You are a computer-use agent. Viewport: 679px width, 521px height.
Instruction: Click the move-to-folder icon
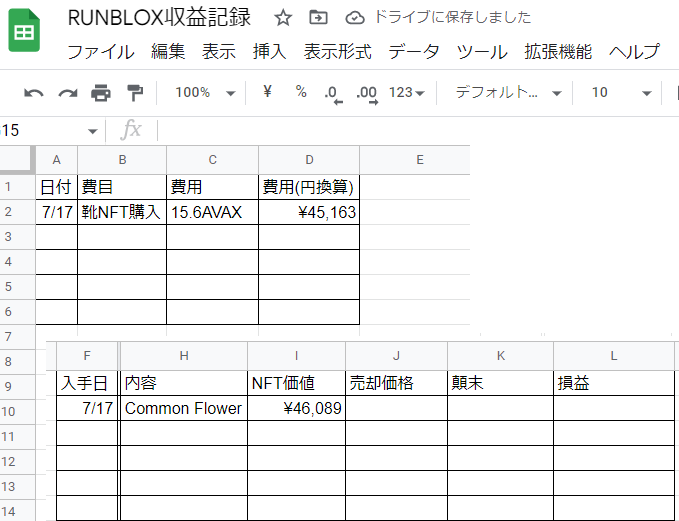(x=318, y=18)
